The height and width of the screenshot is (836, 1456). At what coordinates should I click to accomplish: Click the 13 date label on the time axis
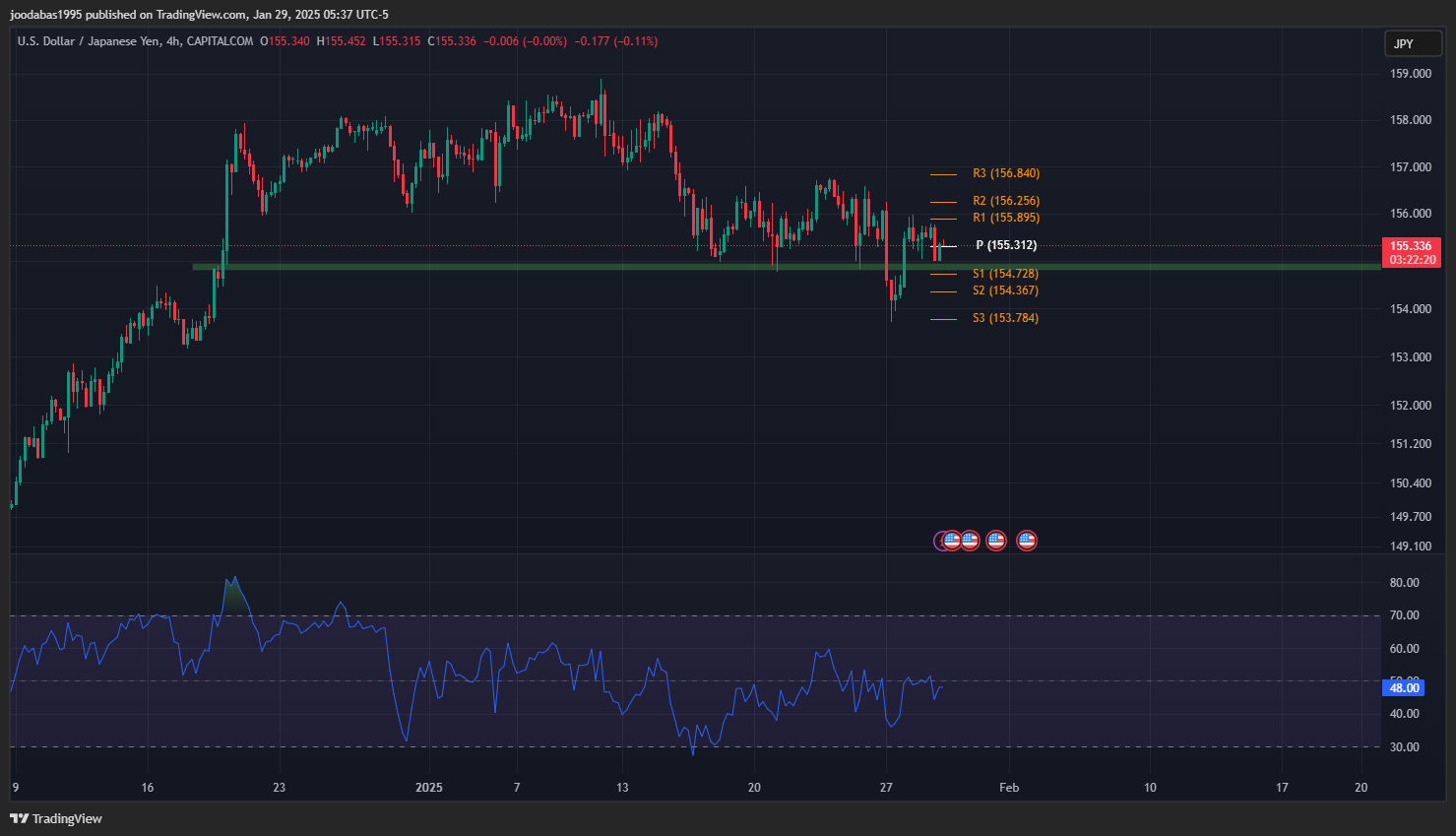622,788
